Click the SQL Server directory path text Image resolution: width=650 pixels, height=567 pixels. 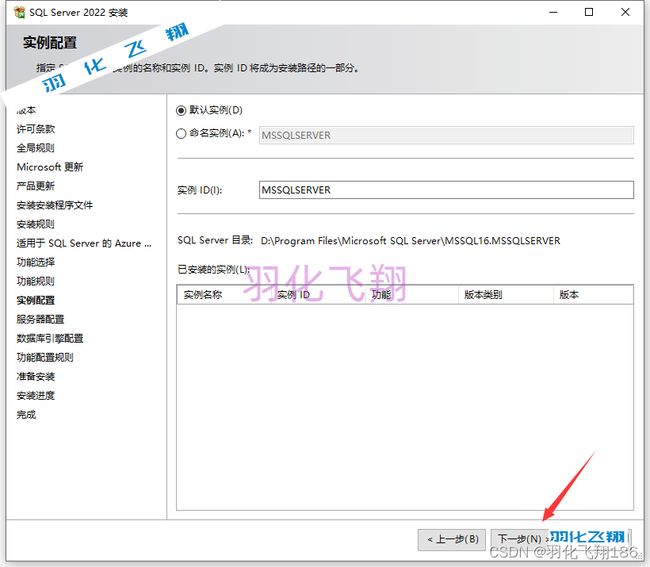410,241
